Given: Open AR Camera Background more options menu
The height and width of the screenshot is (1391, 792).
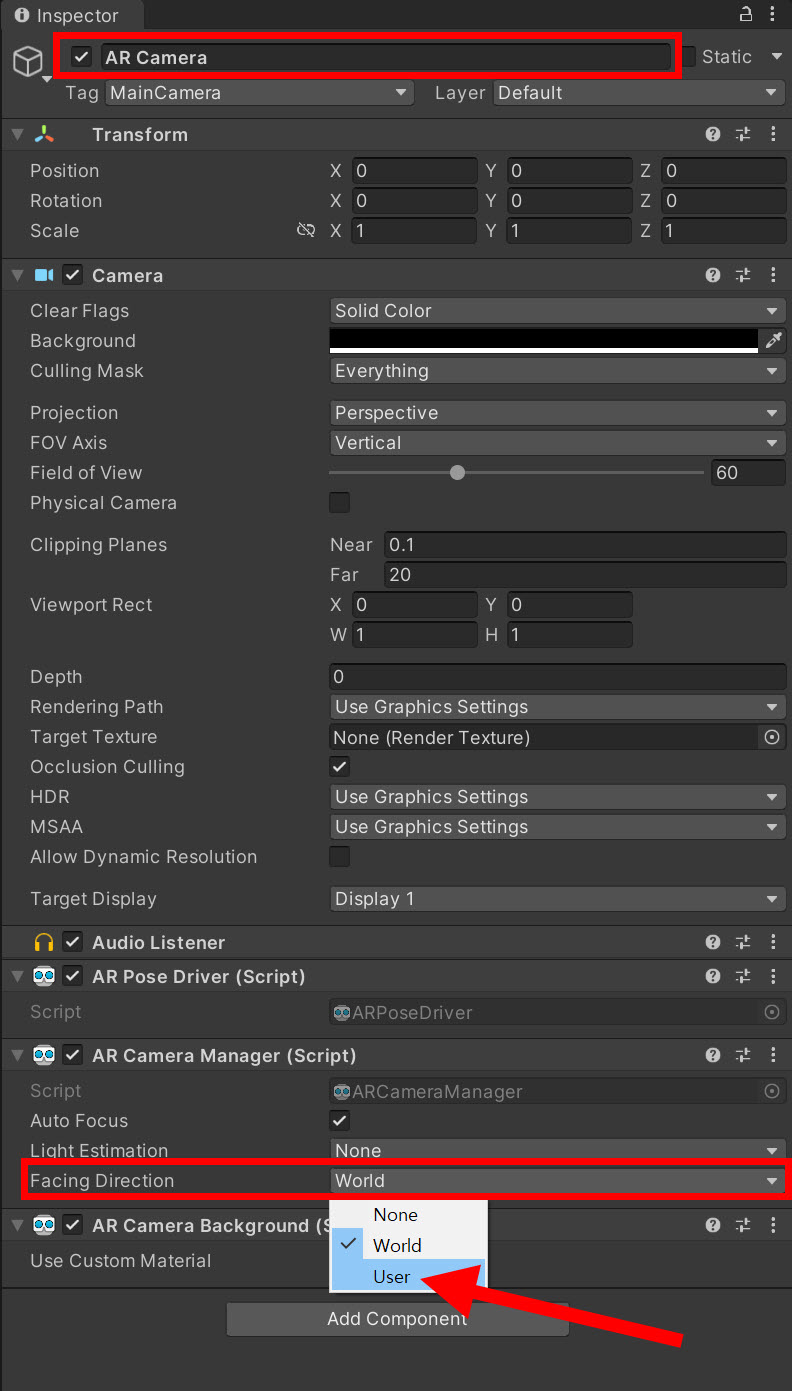Looking at the screenshot, I should tap(772, 1225).
